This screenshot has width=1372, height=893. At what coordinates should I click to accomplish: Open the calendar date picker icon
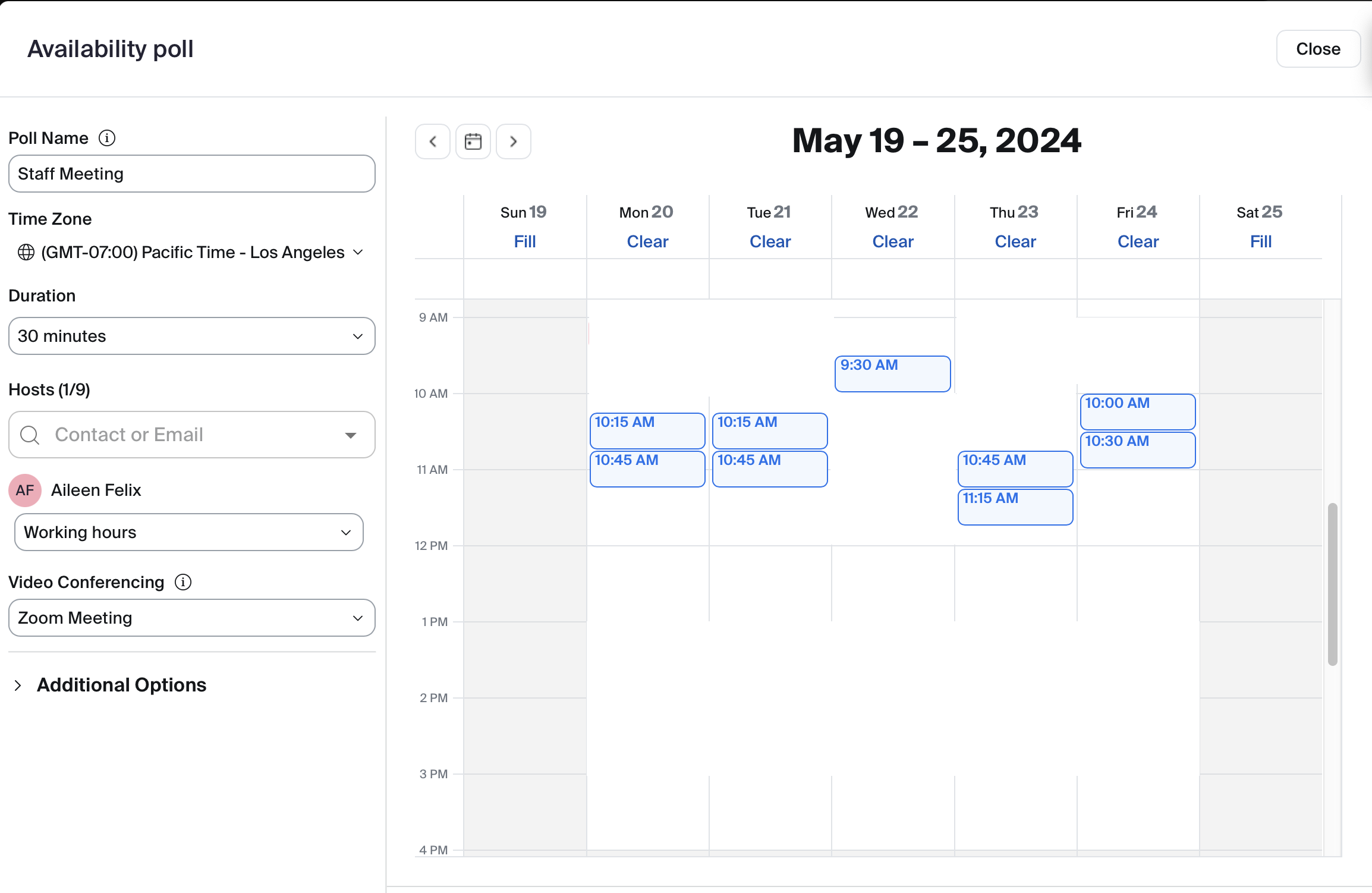(x=473, y=142)
